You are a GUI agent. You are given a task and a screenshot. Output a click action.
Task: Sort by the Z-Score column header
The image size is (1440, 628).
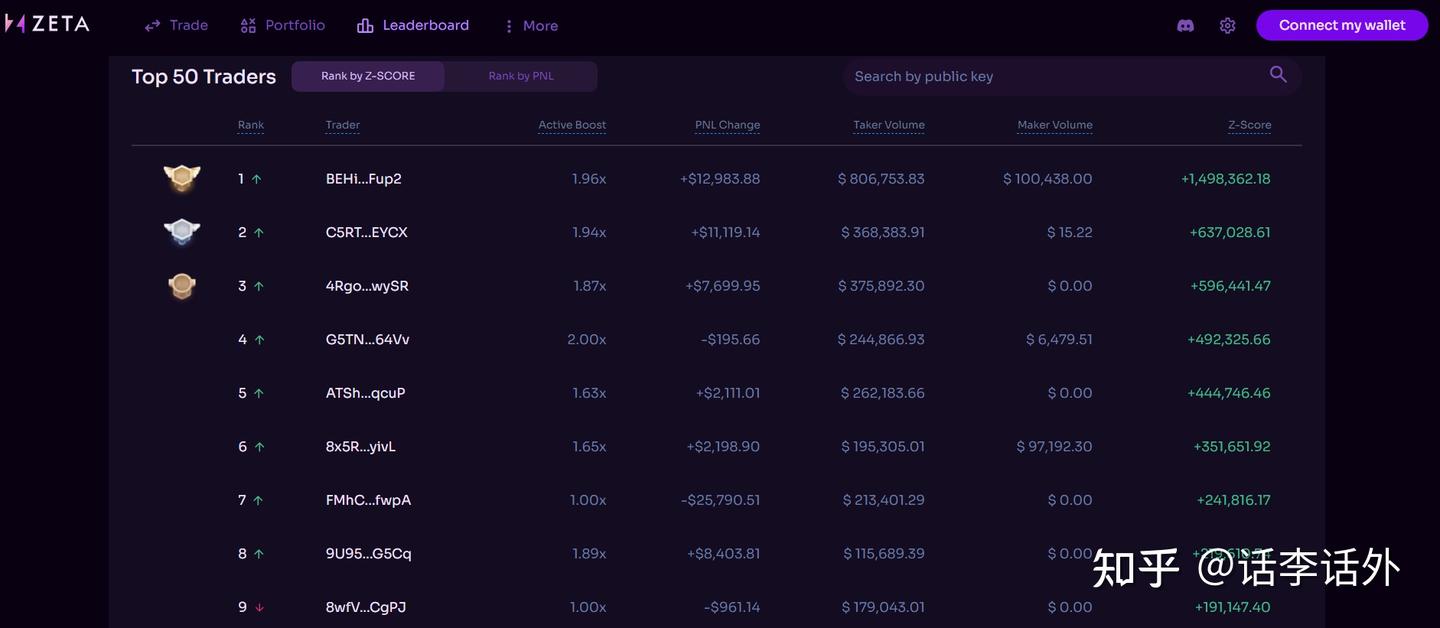(x=1249, y=125)
